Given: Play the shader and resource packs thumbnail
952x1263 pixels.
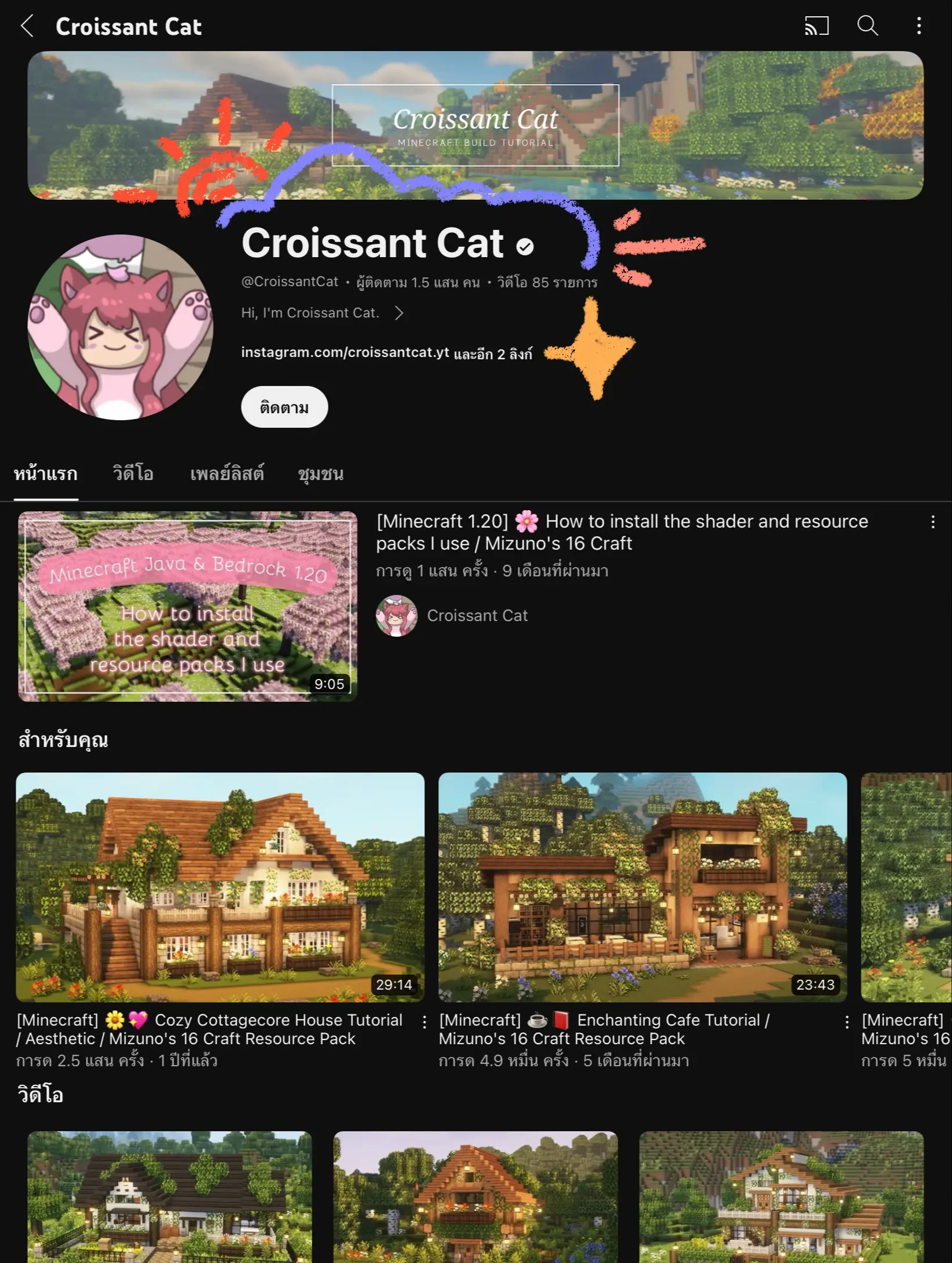Looking at the screenshot, I should click(187, 607).
